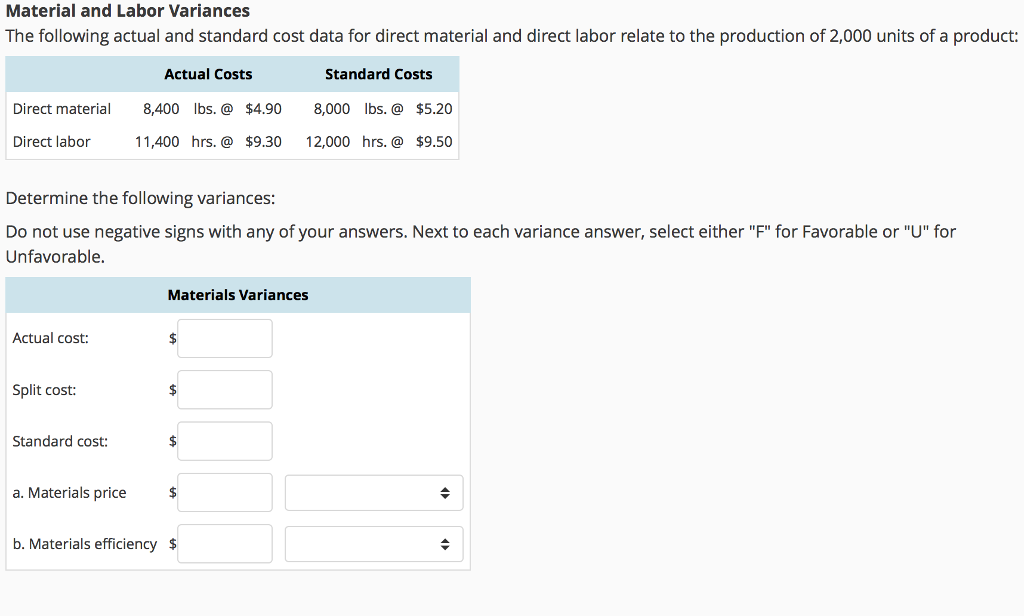Select the Materials Variances table header

pos(237,294)
